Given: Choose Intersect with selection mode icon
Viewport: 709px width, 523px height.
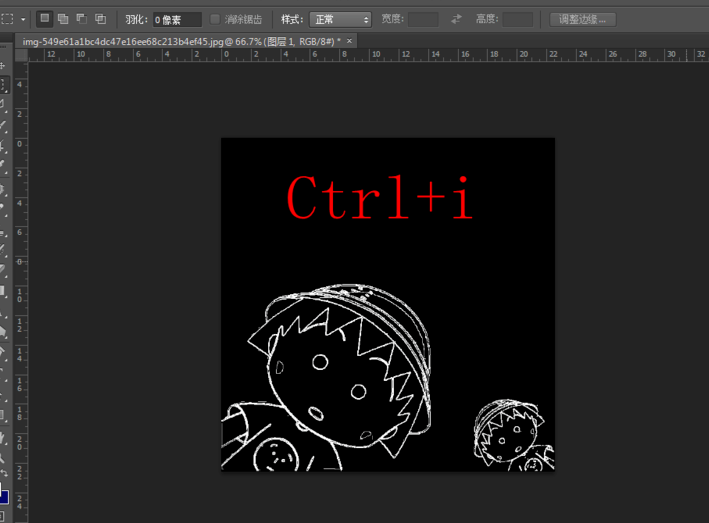Looking at the screenshot, I should click(100, 19).
